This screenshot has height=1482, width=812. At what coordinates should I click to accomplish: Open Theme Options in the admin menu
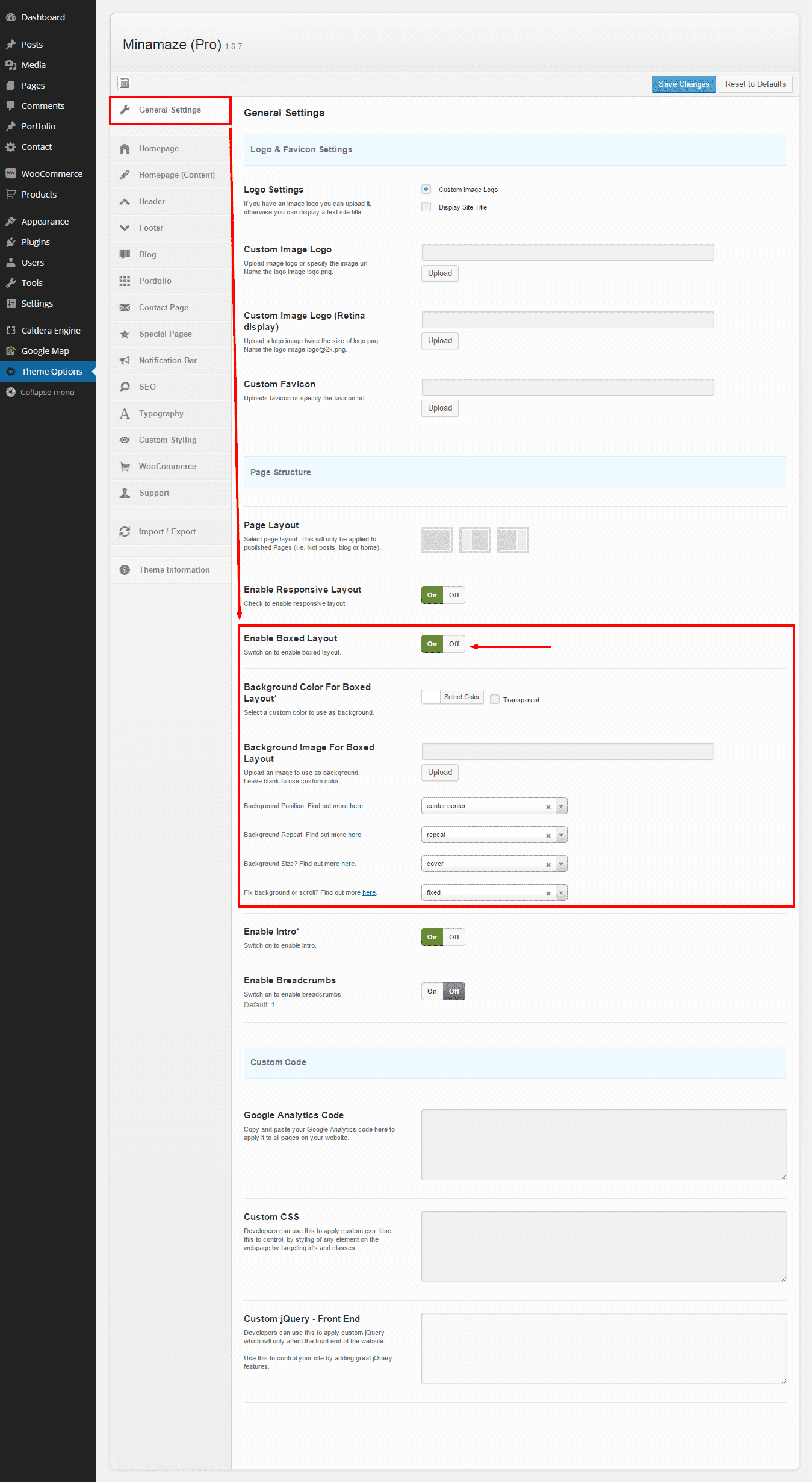click(x=48, y=372)
